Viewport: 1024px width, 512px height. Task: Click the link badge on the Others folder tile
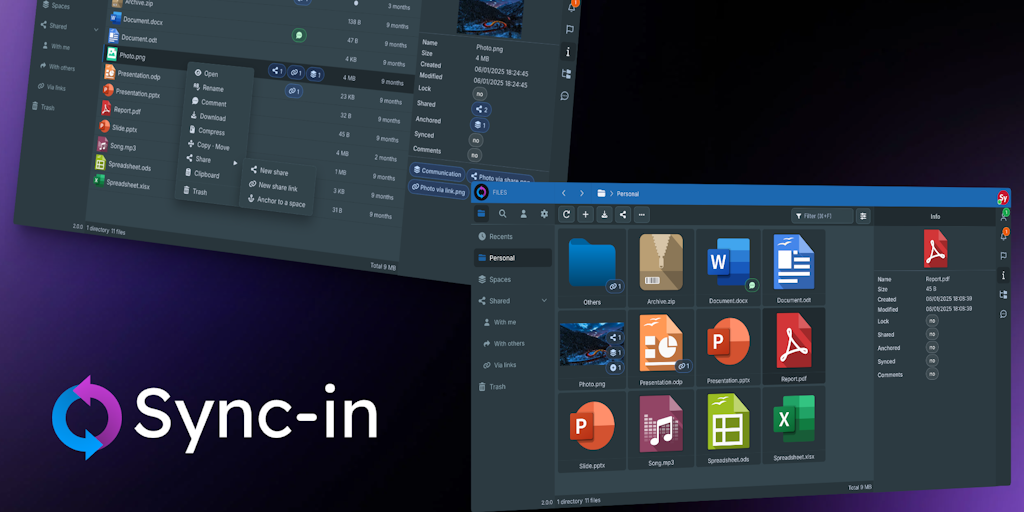pyautogui.click(x=615, y=287)
